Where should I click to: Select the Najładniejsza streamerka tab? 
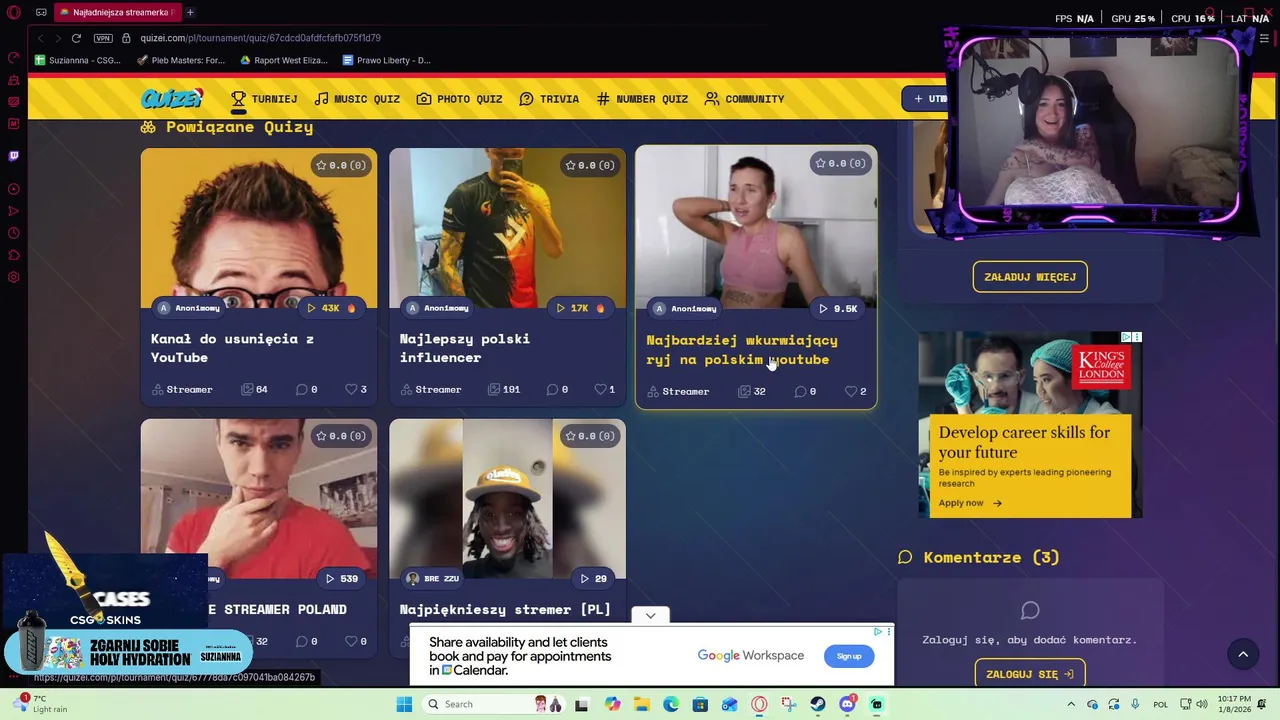(116, 12)
